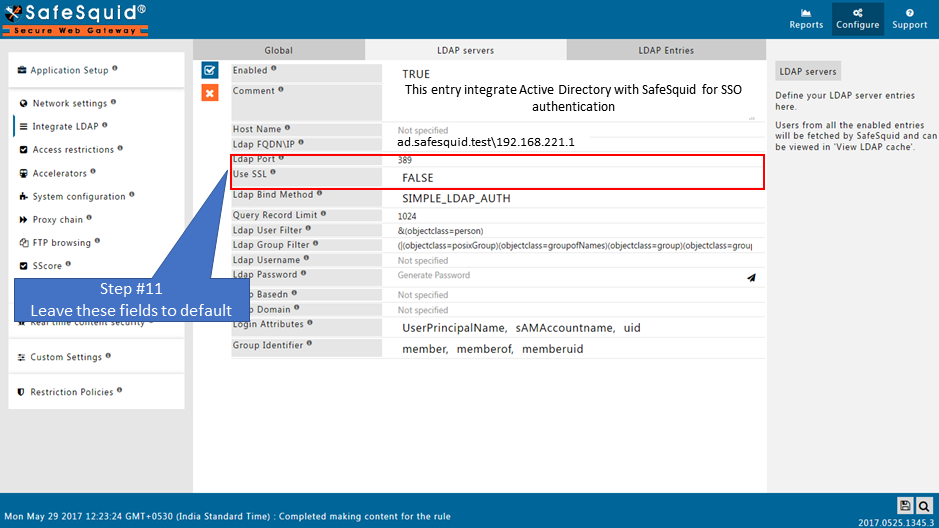Image resolution: width=939 pixels, height=528 pixels.
Task: Edit the Ldap Group Filter field
Action: click(x=573, y=245)
